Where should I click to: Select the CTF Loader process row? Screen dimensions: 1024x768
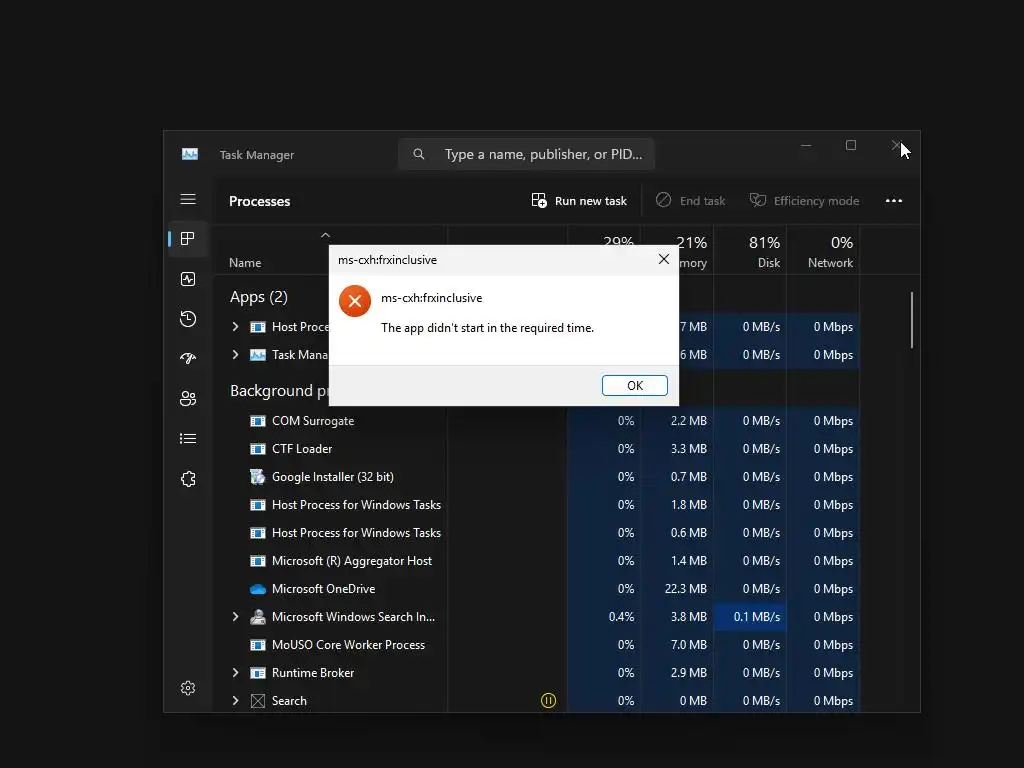(536, 449)
